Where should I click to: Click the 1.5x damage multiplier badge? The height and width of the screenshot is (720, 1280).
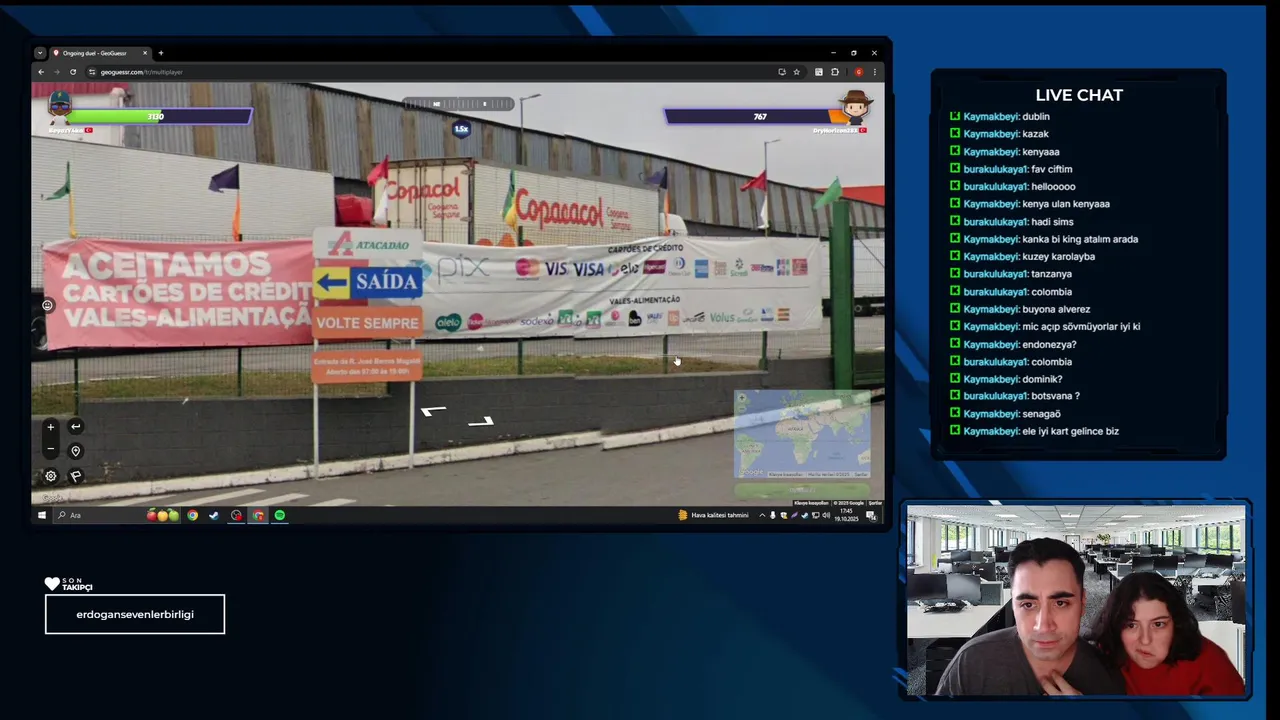click(461, 129)
